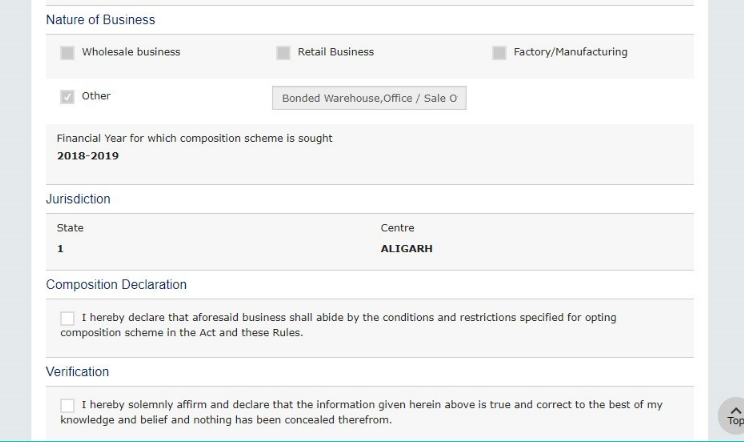
Task: Click the 'Wholesale business' label text
Action: (x=131, y=52)
